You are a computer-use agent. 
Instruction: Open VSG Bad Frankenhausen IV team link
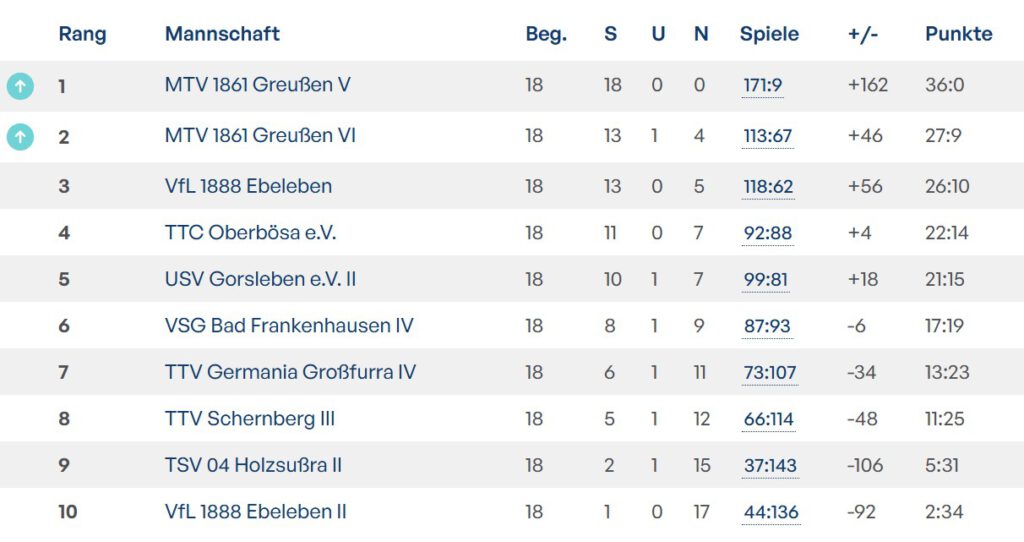pos(289,326)
